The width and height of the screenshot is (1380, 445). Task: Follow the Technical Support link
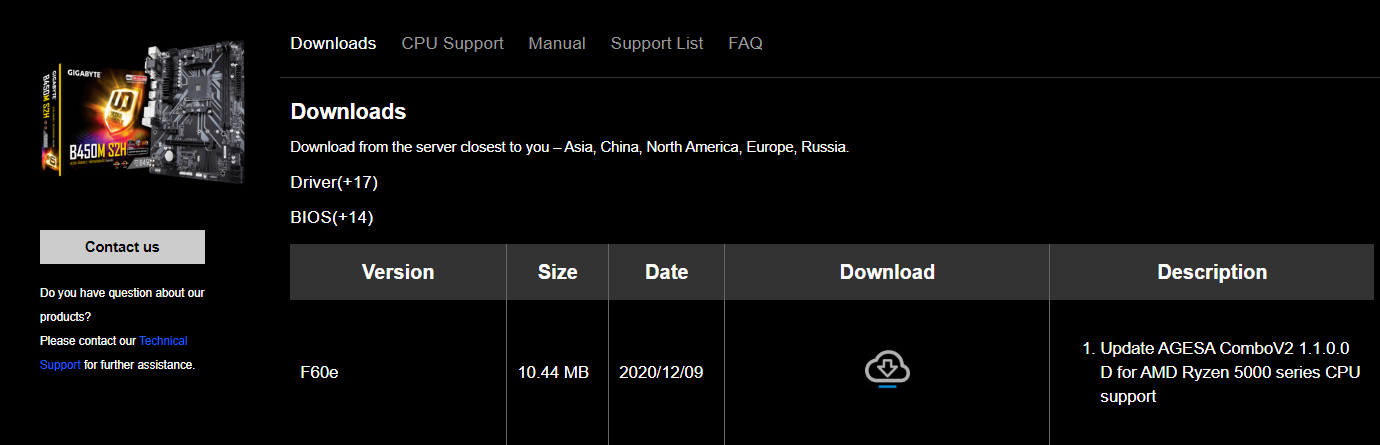coord(162,341)
